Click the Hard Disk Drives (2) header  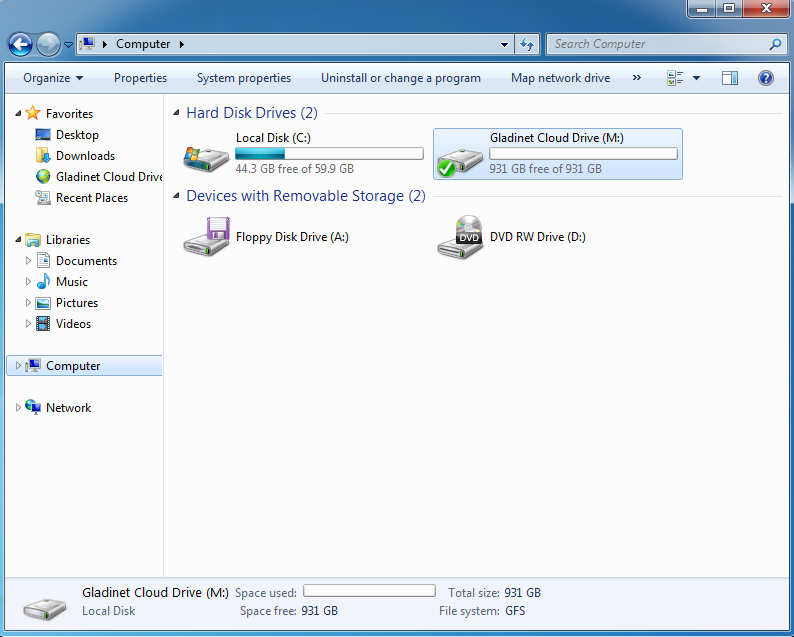coord(252,112)
